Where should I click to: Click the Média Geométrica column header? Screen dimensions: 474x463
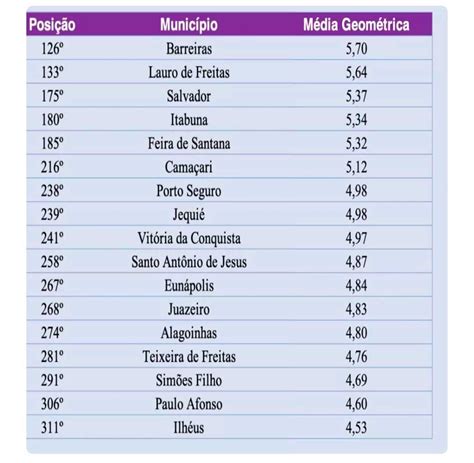[x=356, y=25]
